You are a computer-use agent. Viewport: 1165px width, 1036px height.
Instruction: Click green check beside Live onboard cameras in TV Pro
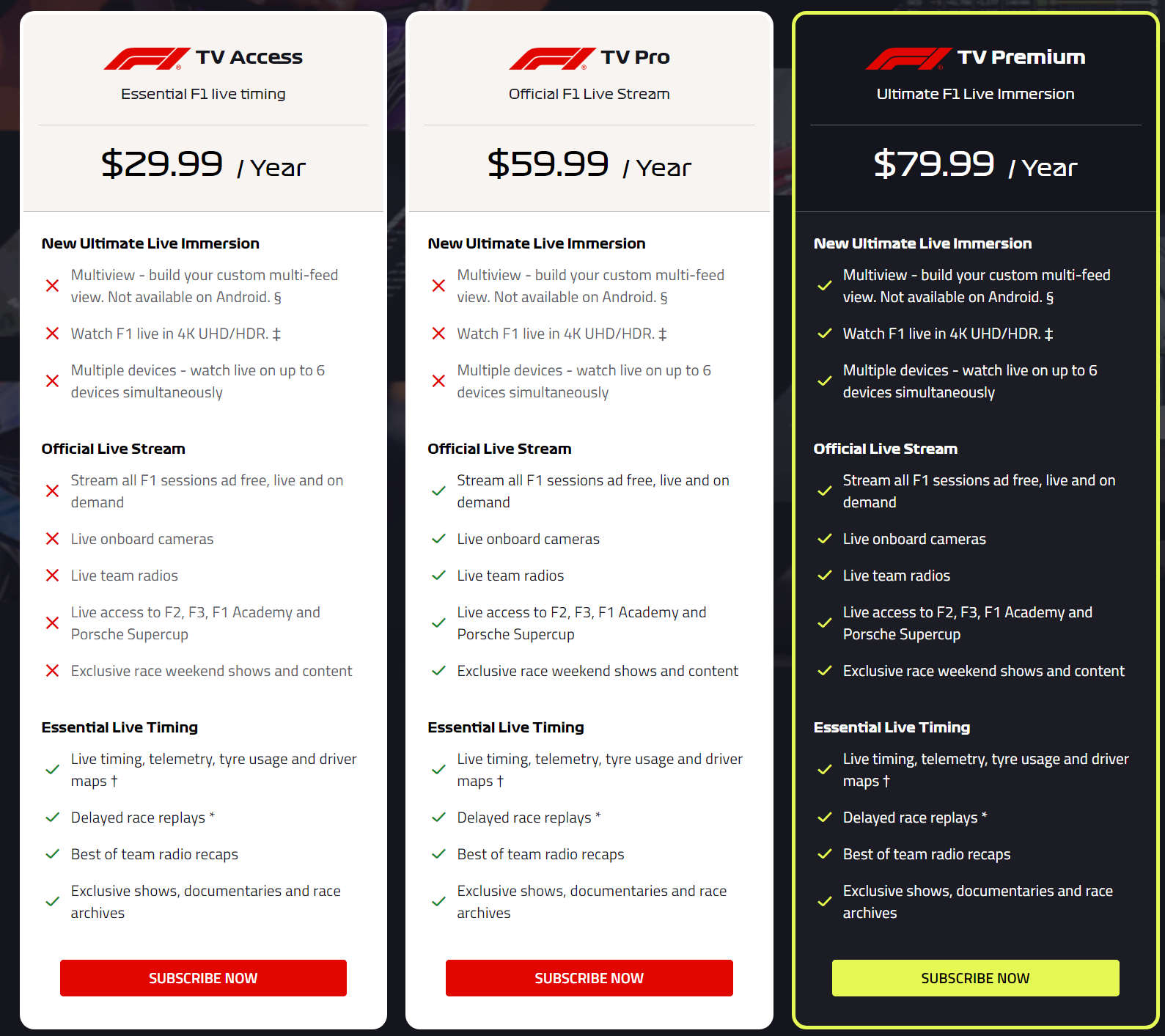click(x=438, y=539)
